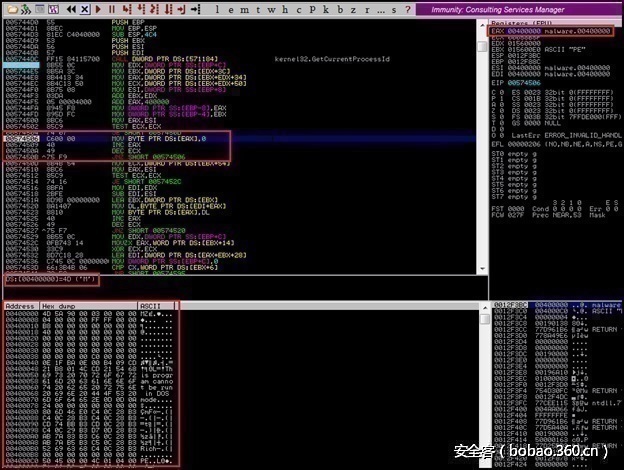Open Patches window with 'P' button

click(x=309, y=8)
